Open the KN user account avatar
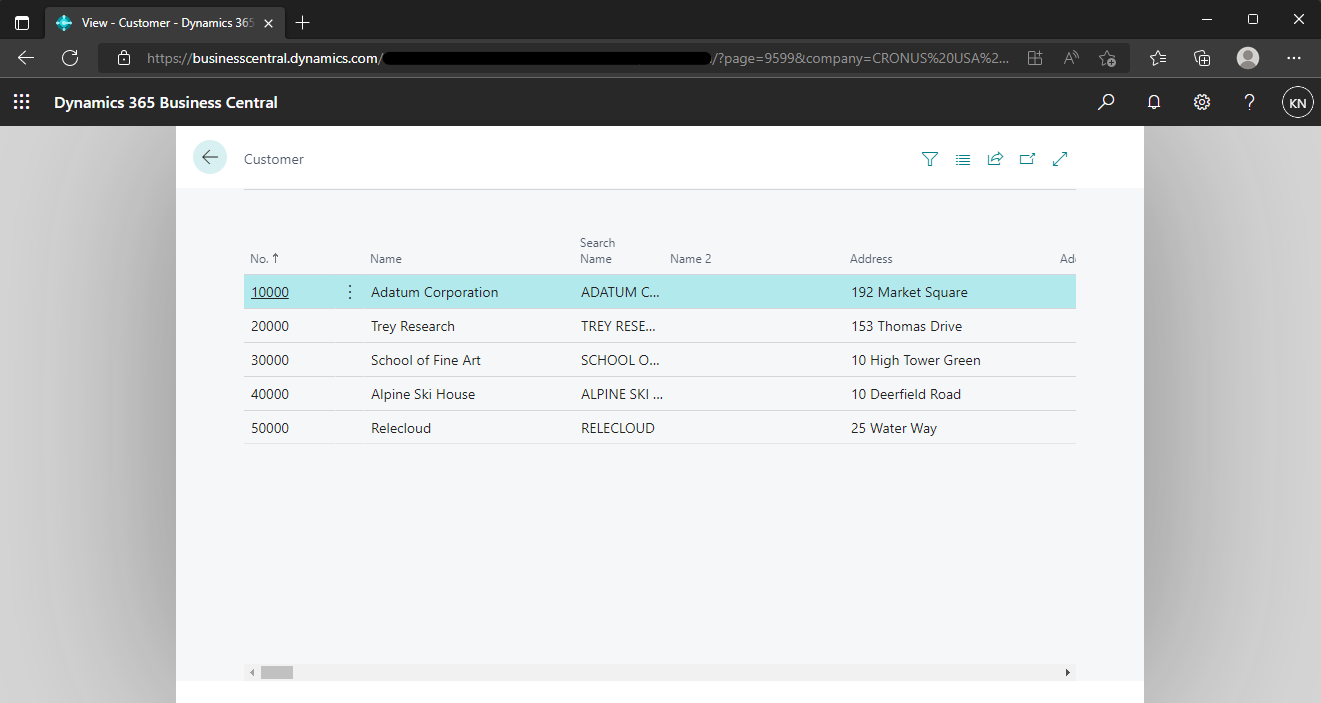The height and width of the screenshot is (703, 1321). (1297, 102)
